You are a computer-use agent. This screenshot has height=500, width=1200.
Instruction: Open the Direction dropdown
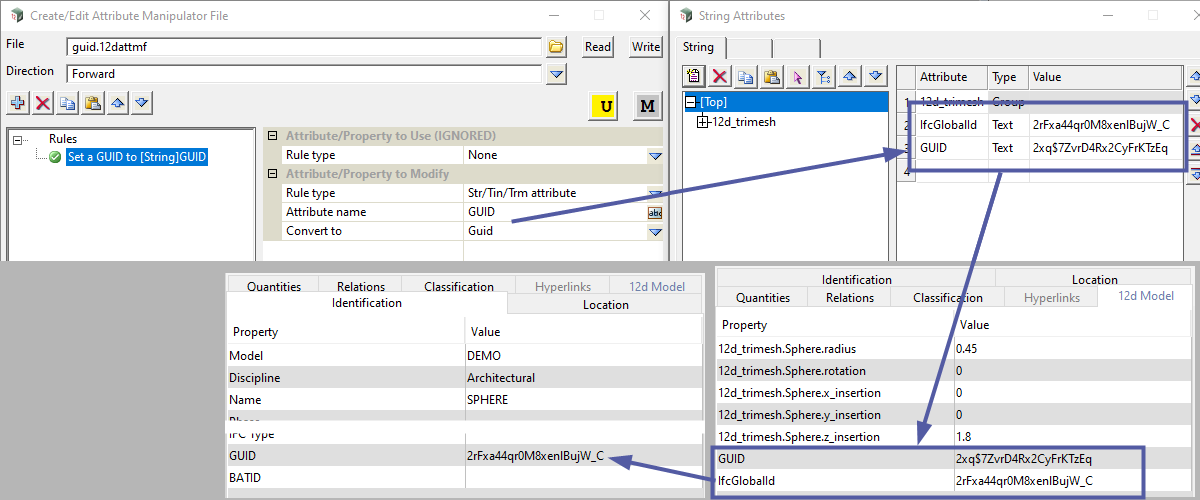coord(557,74)
